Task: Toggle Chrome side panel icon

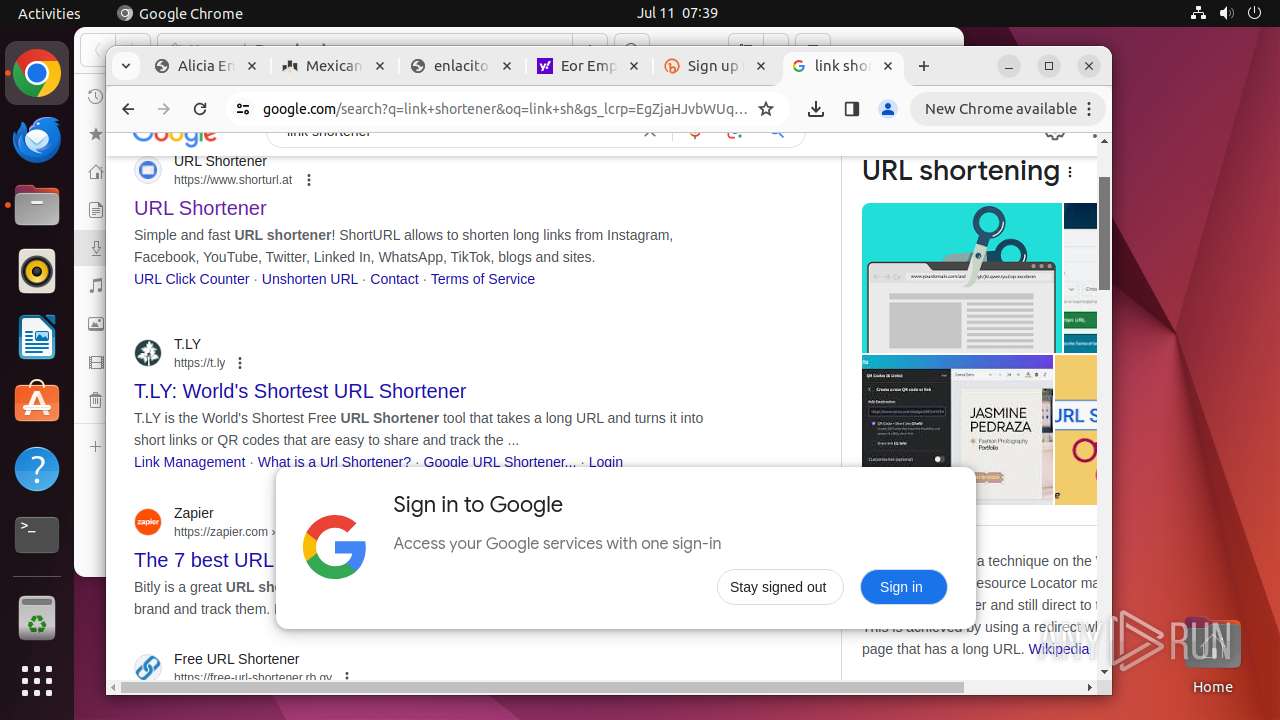Action: click(852, 109)
